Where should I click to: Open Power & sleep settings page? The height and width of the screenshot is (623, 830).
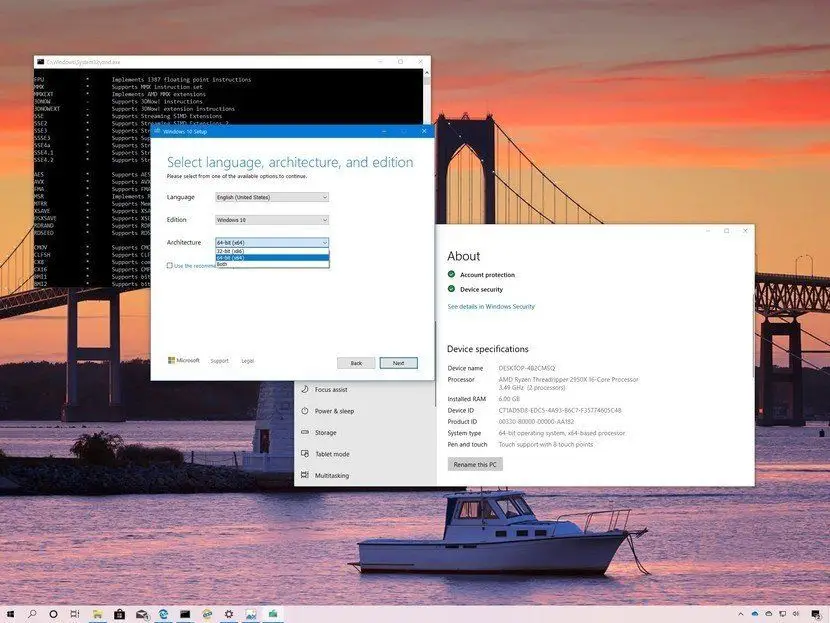334,411
